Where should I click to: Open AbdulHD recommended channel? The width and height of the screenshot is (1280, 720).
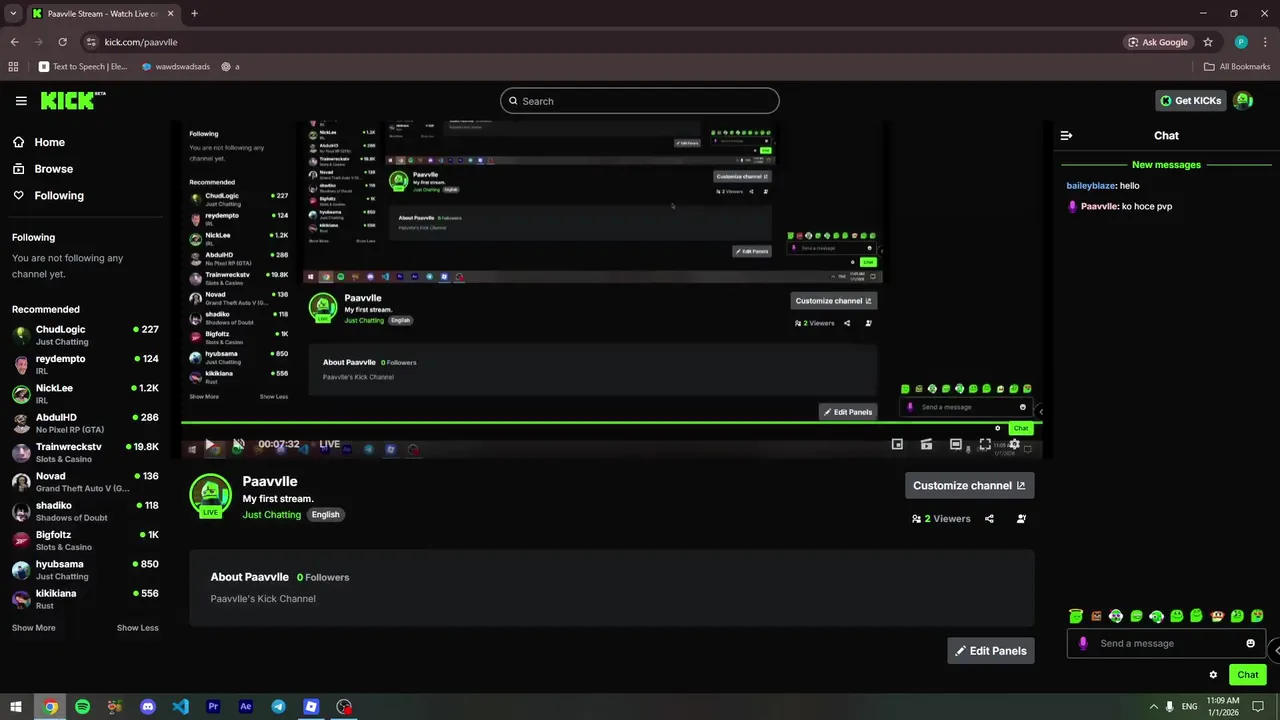pos(85,423)
